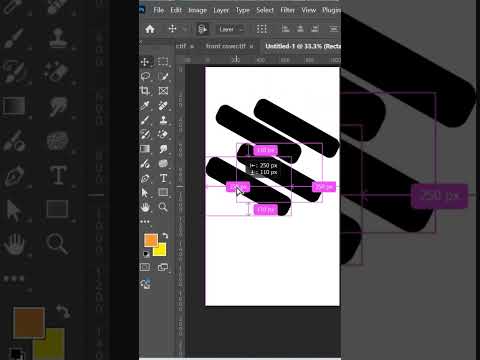Select the Rectangle shape tool
The image size is (480, 360).
tap(163, 192)
